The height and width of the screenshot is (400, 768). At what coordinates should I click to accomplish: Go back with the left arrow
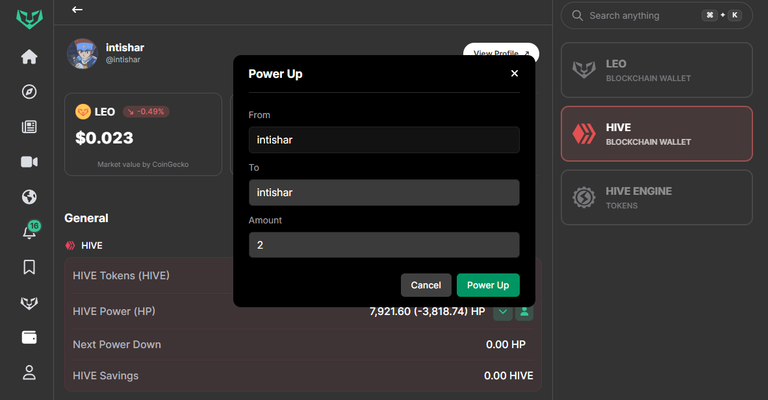click(x=77, y=9)
